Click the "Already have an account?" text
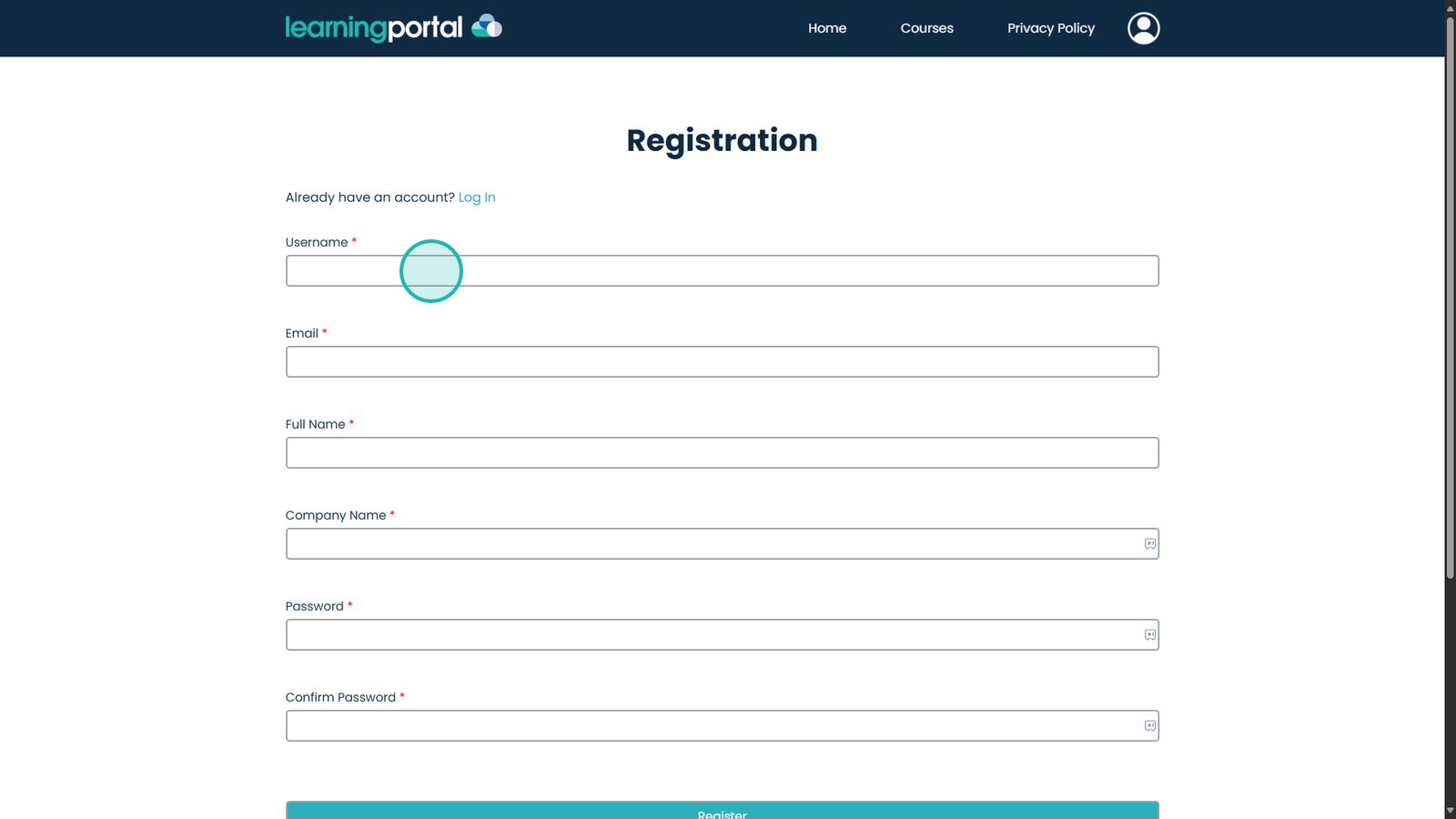This screenshot has width=1456, height=819. [370, 197]
